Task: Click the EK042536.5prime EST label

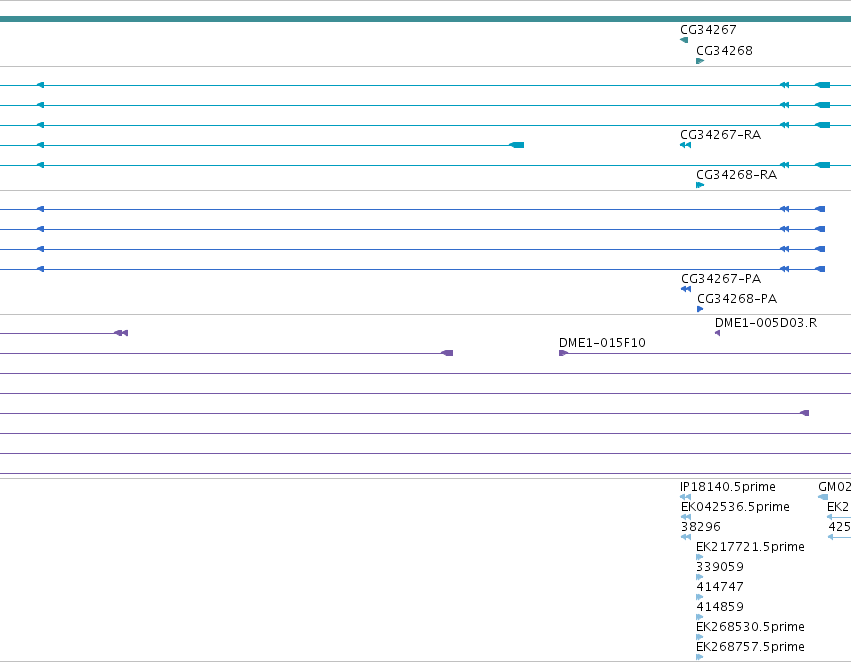Action: tap(735, 507)
